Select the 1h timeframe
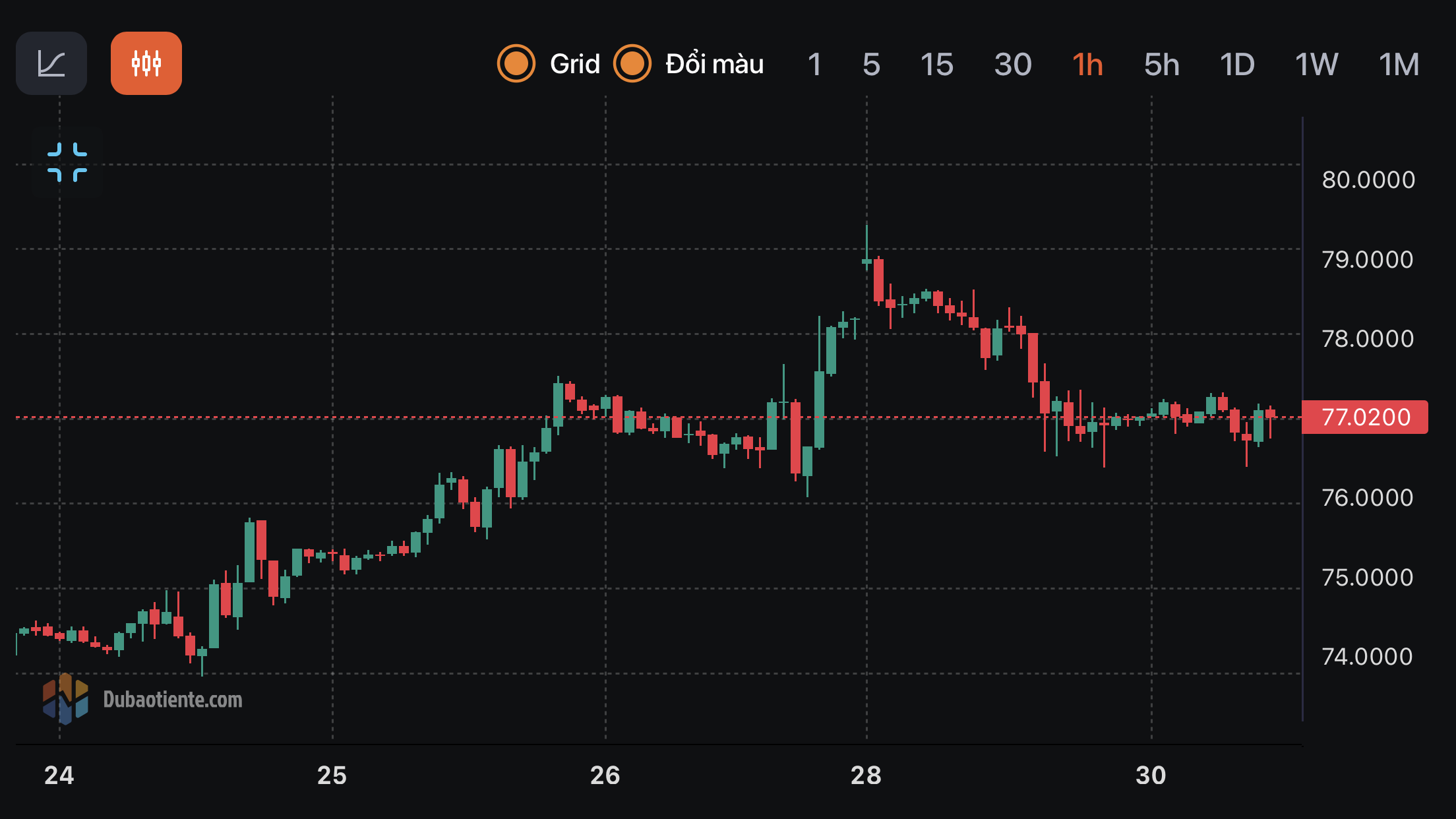 [1087, 65]
